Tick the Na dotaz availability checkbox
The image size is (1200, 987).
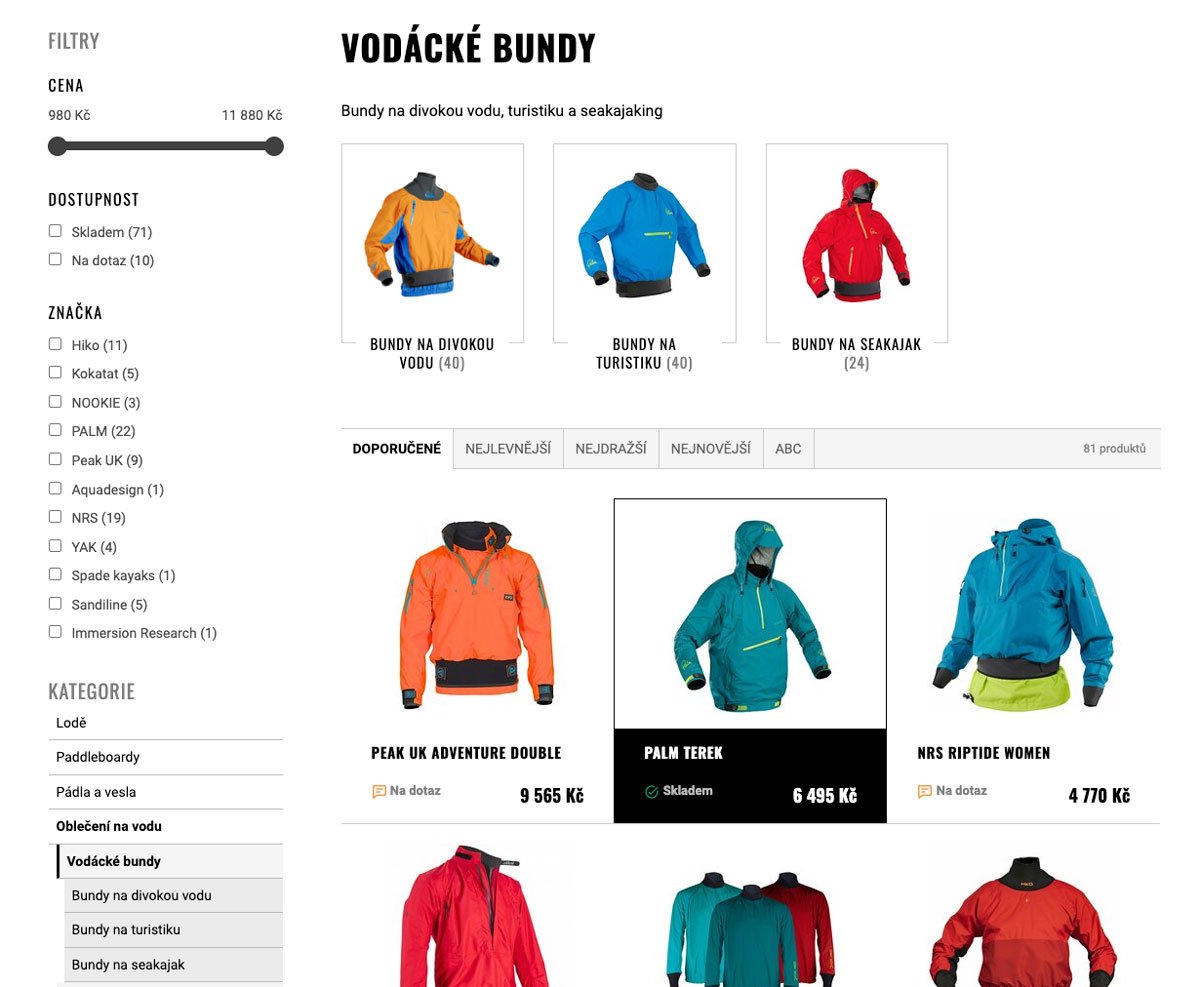pos(55,259)
